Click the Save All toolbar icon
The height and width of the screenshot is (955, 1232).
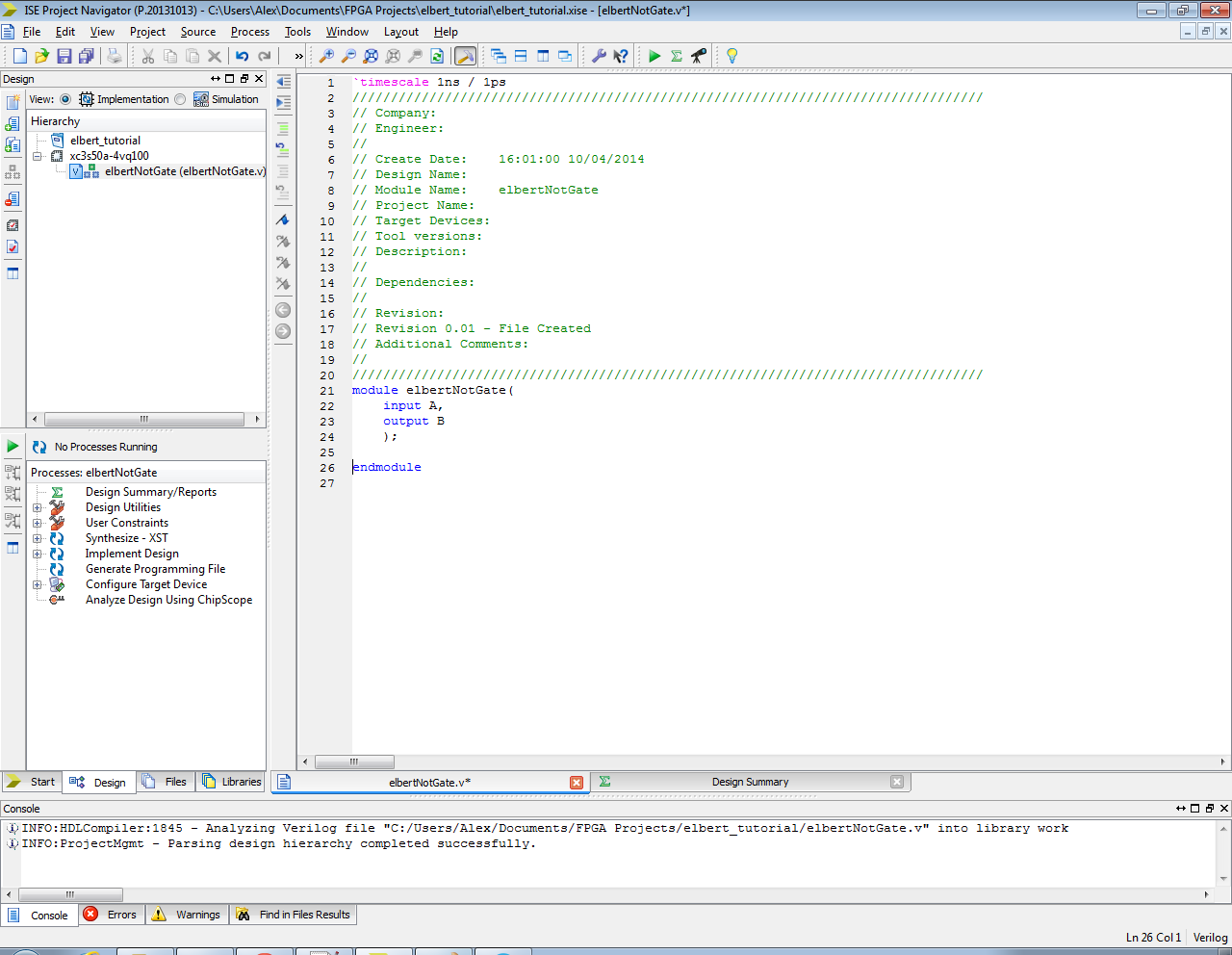(x=87, y=56)
